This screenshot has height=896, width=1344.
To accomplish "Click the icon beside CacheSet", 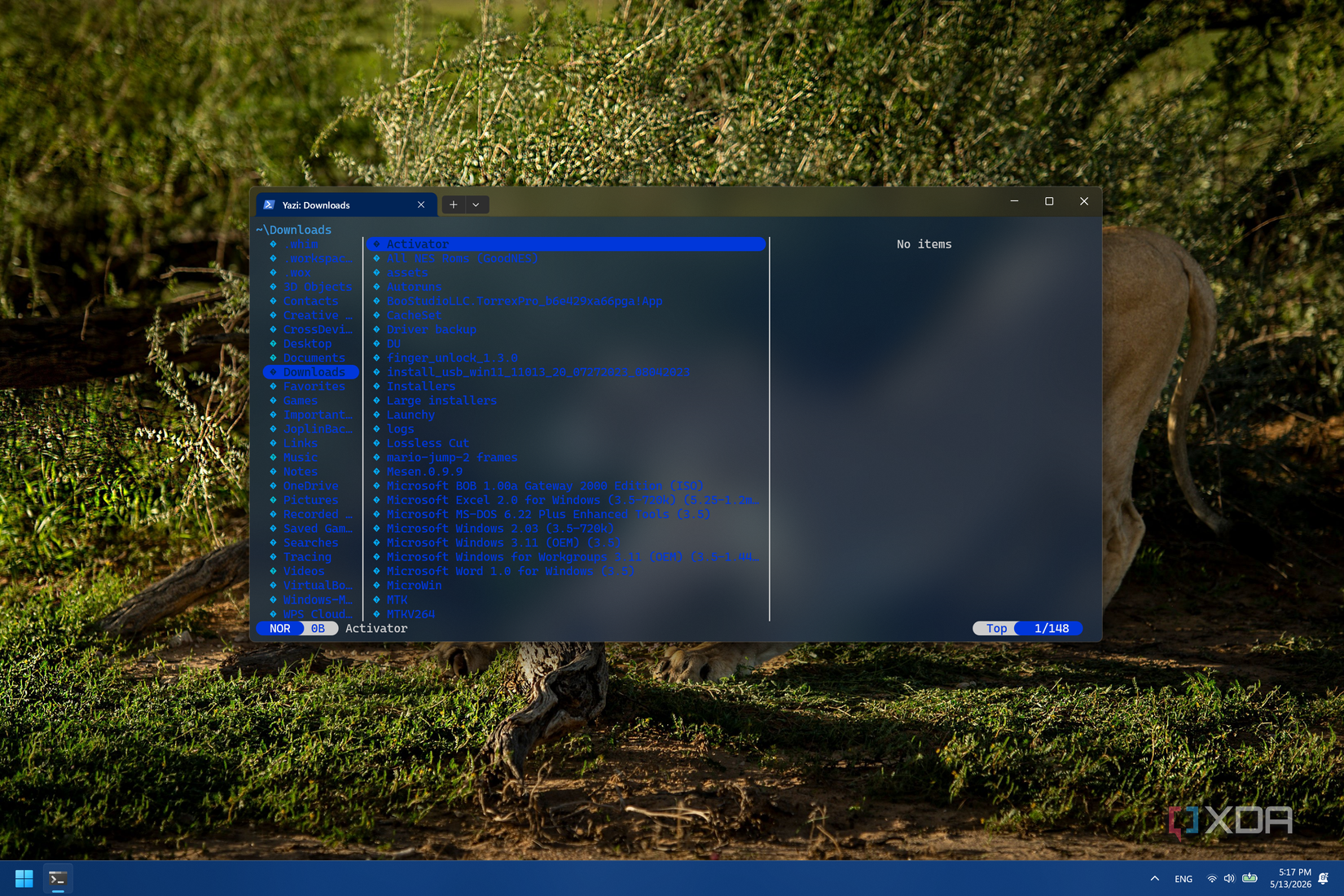I will coord(376,315).
